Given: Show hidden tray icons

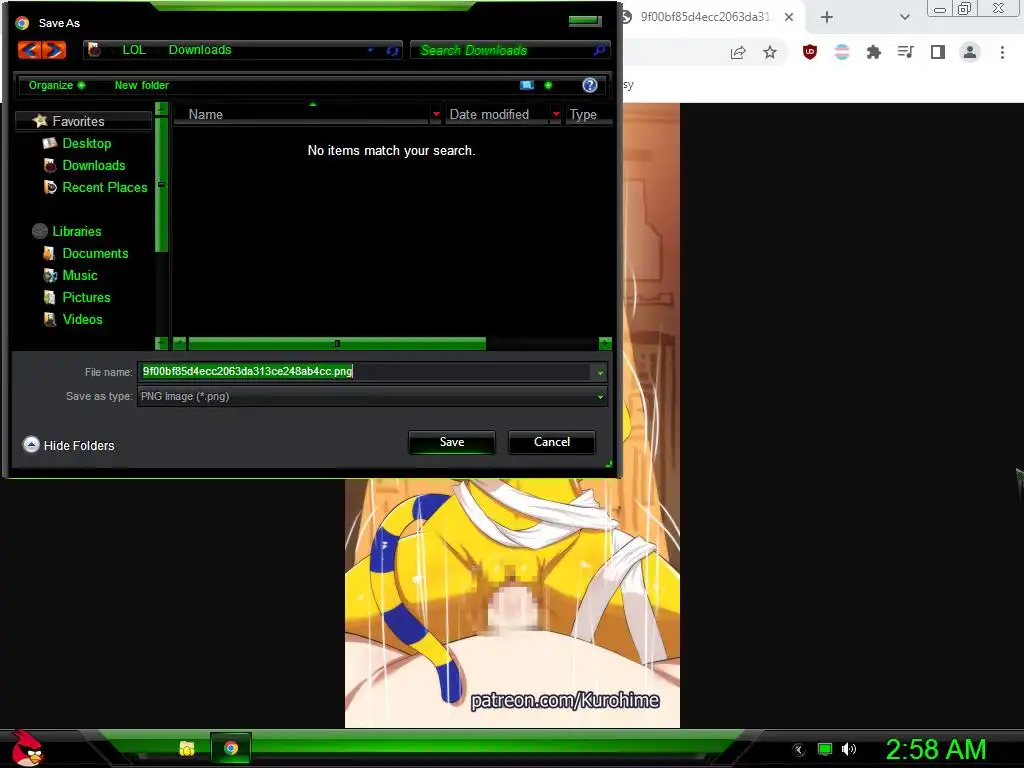Looking at the screenshot, I should click(x=799, y=750).
